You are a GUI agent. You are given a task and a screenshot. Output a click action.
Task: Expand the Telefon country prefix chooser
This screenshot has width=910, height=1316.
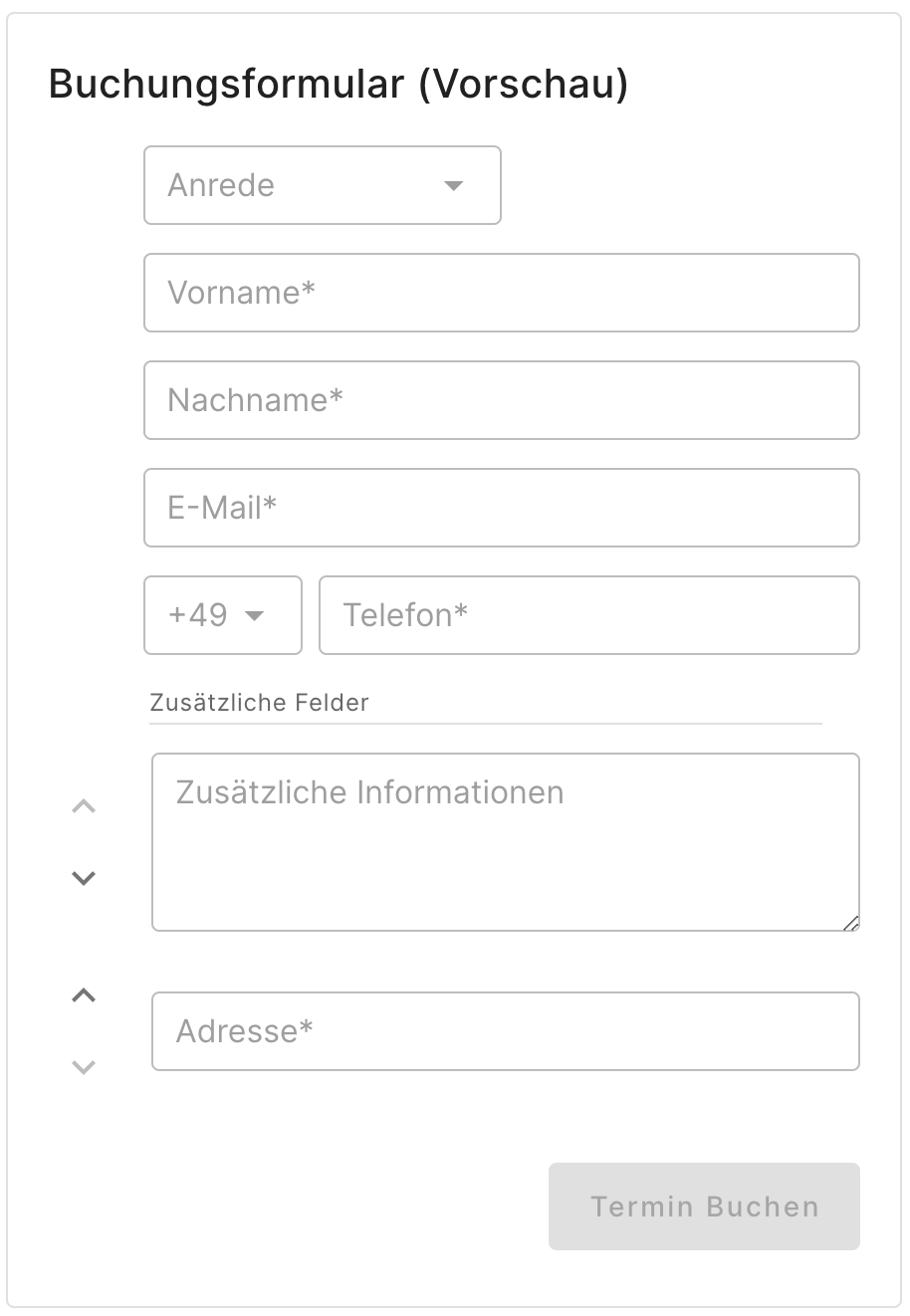click(222, 615)
